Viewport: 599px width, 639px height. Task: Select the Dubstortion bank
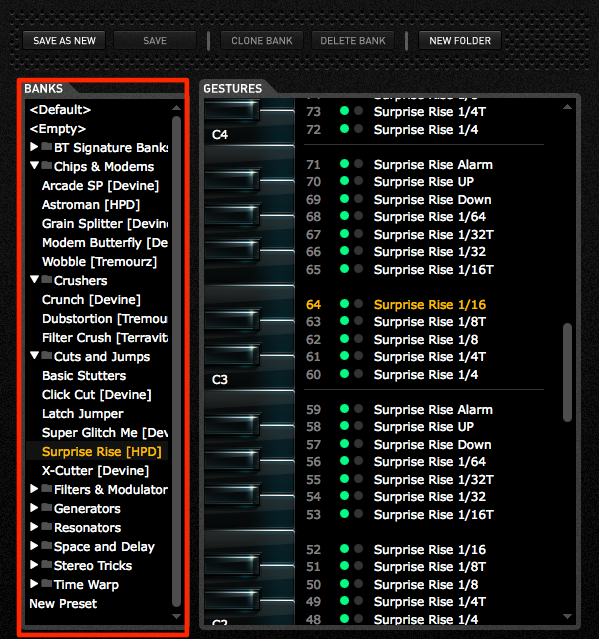(105, 319)
